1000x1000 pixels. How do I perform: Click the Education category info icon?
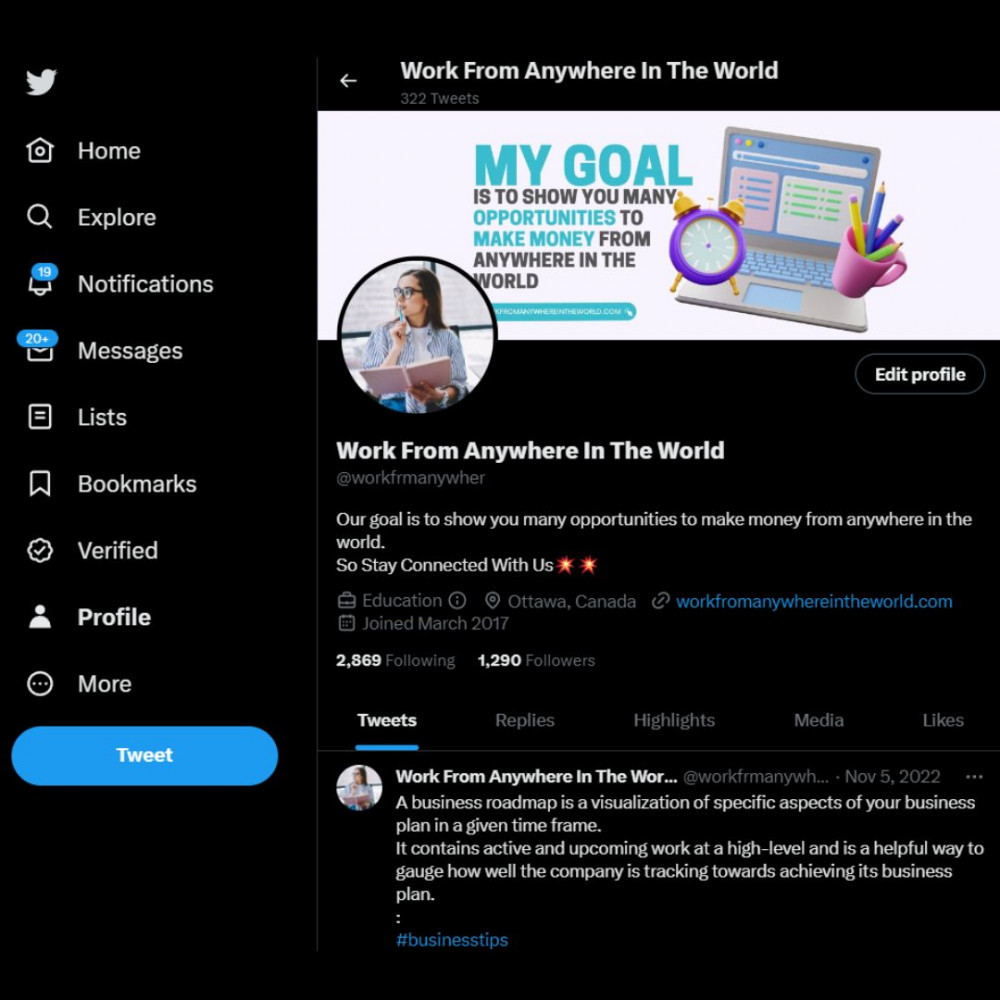(457, 600)
